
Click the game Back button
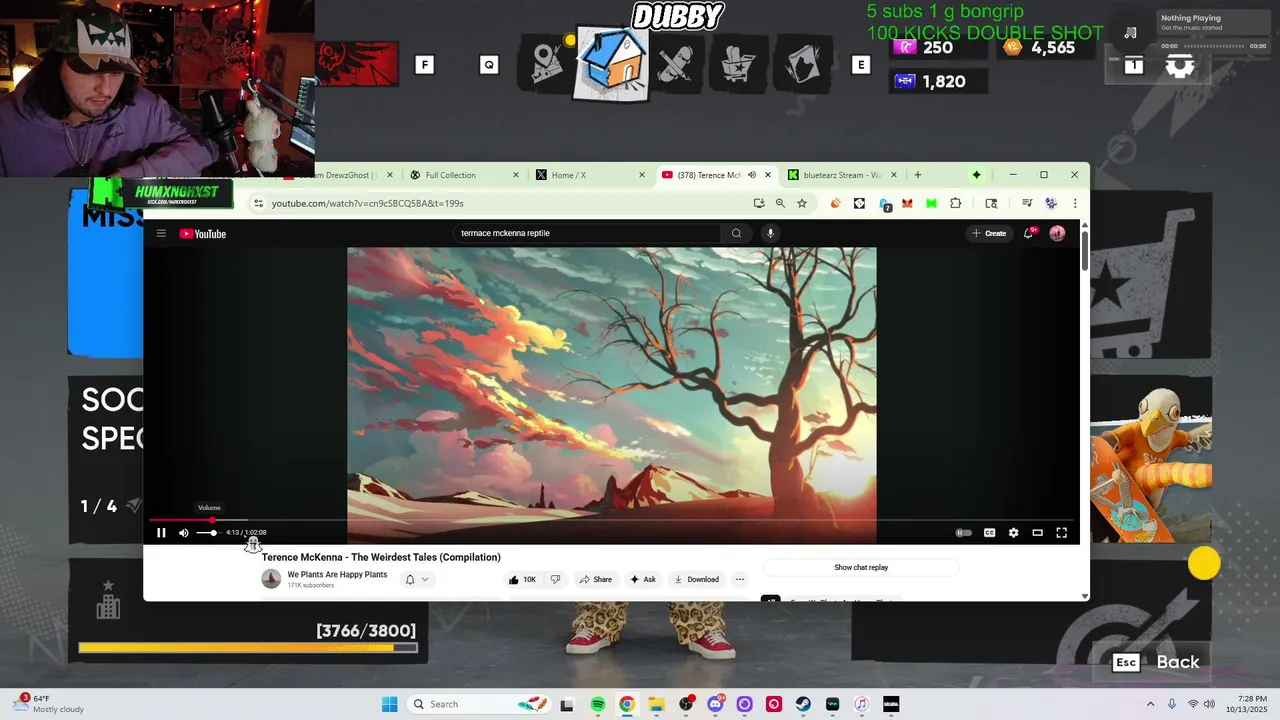click(x=1157, y=662)
